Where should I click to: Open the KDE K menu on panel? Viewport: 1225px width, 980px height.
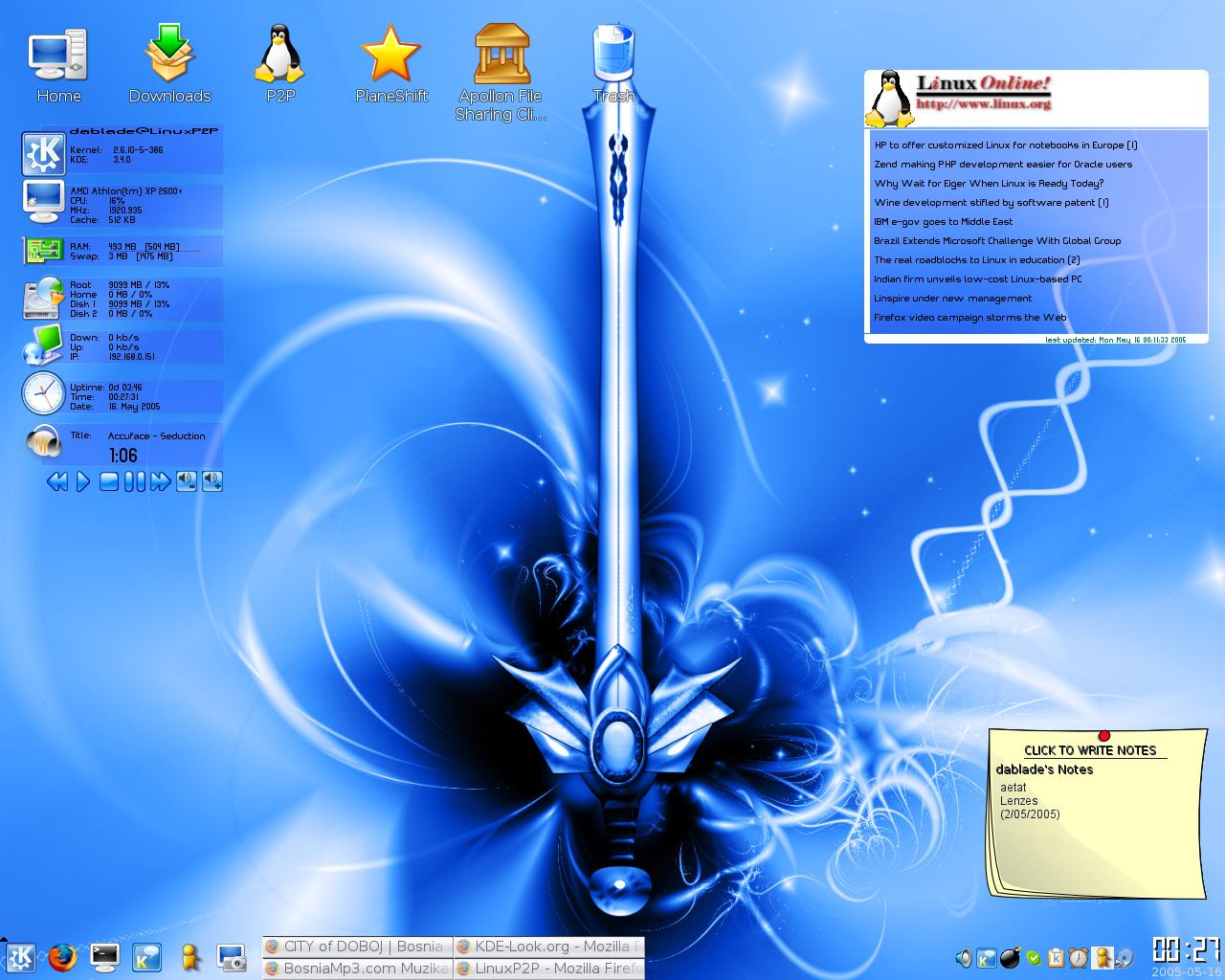tap(20, 957)
